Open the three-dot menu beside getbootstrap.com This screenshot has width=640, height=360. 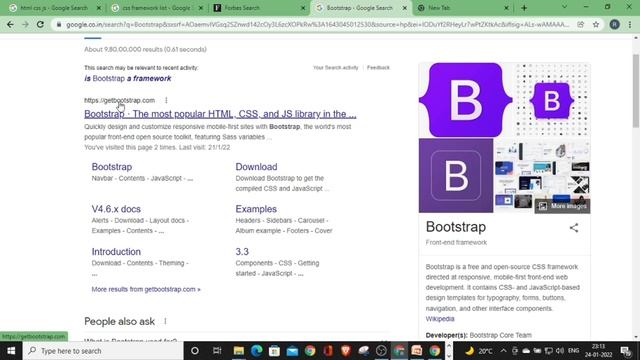[166, 100]
